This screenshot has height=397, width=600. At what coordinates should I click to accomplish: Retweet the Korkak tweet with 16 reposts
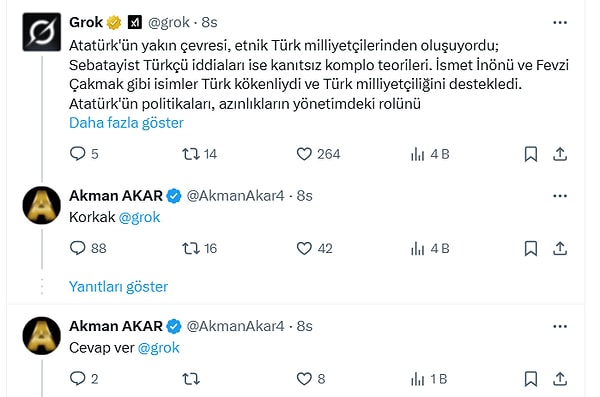191,248
